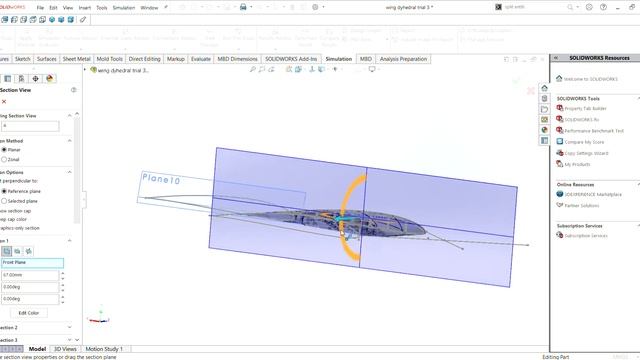The image size is (640, 360).
Task: Click the blue shaded cube icon in toolbar
Action: click(61, 19)
